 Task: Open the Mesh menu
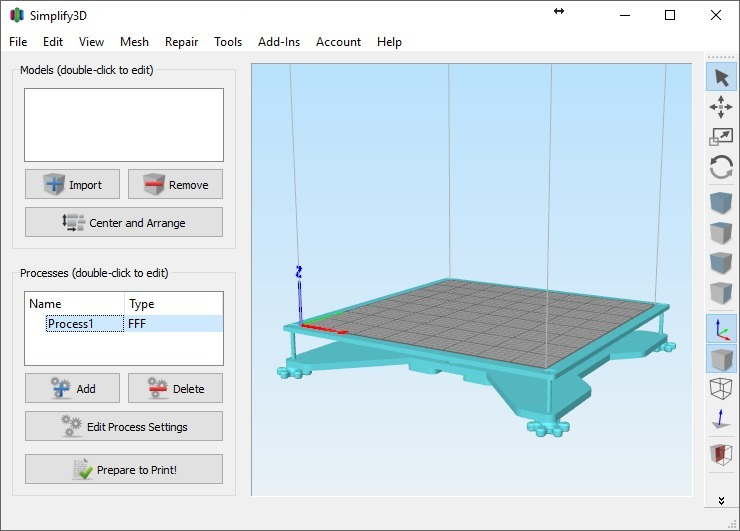[x=134, y=42]
